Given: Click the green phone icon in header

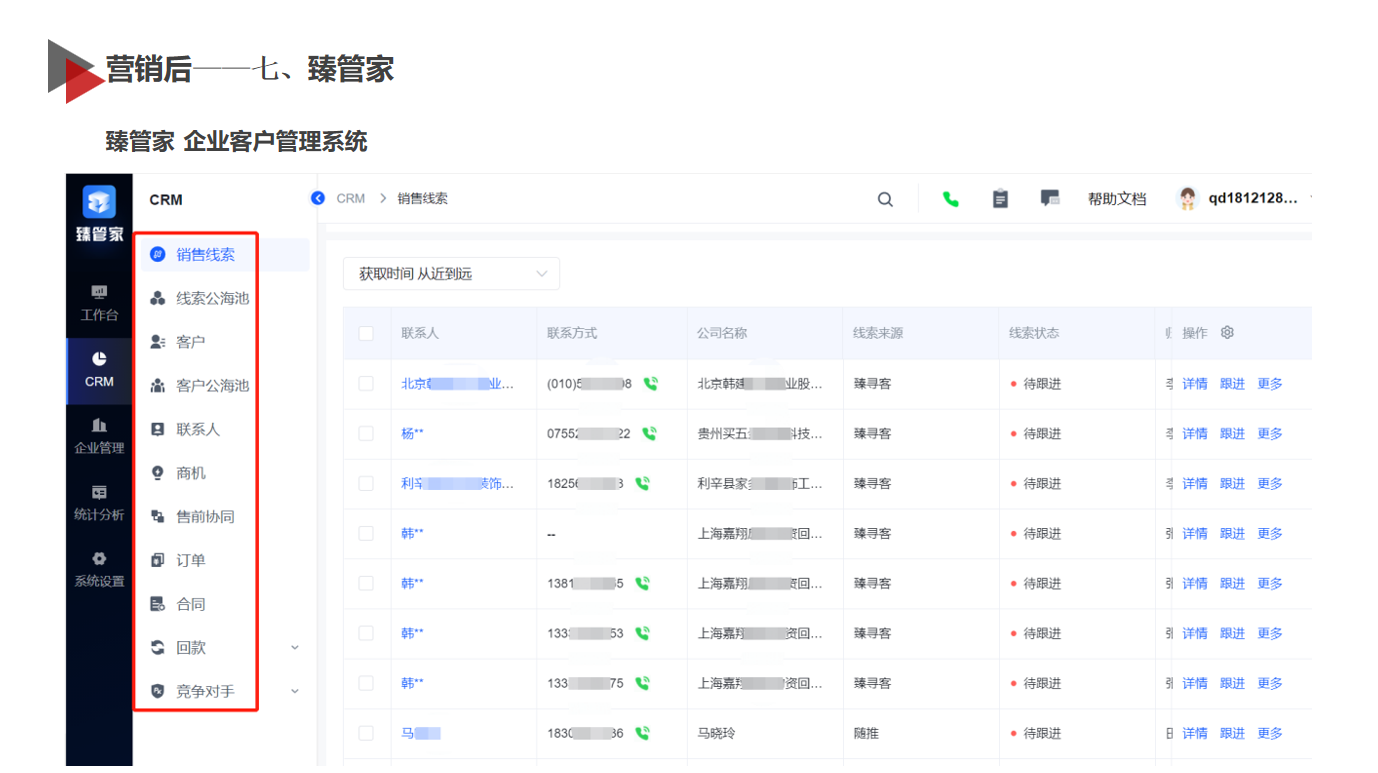Looking at the screenshot, I should click(x=950, y=199).
